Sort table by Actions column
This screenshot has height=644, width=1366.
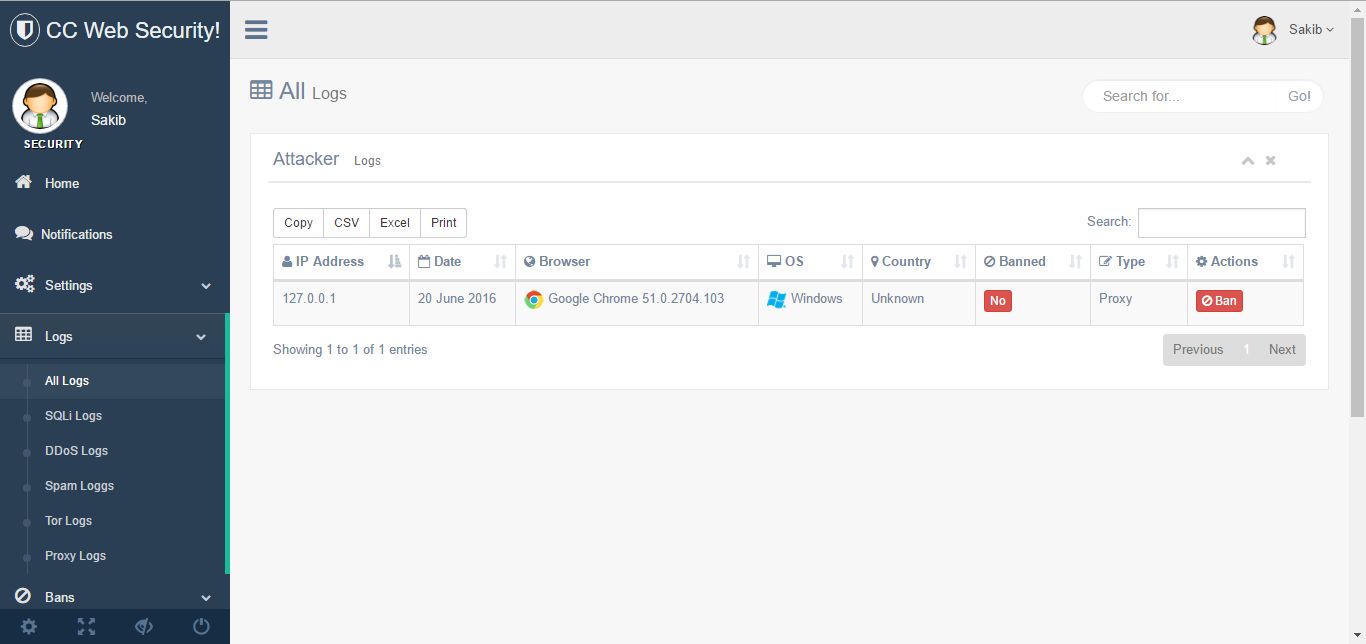click(x=1245, y=262)
